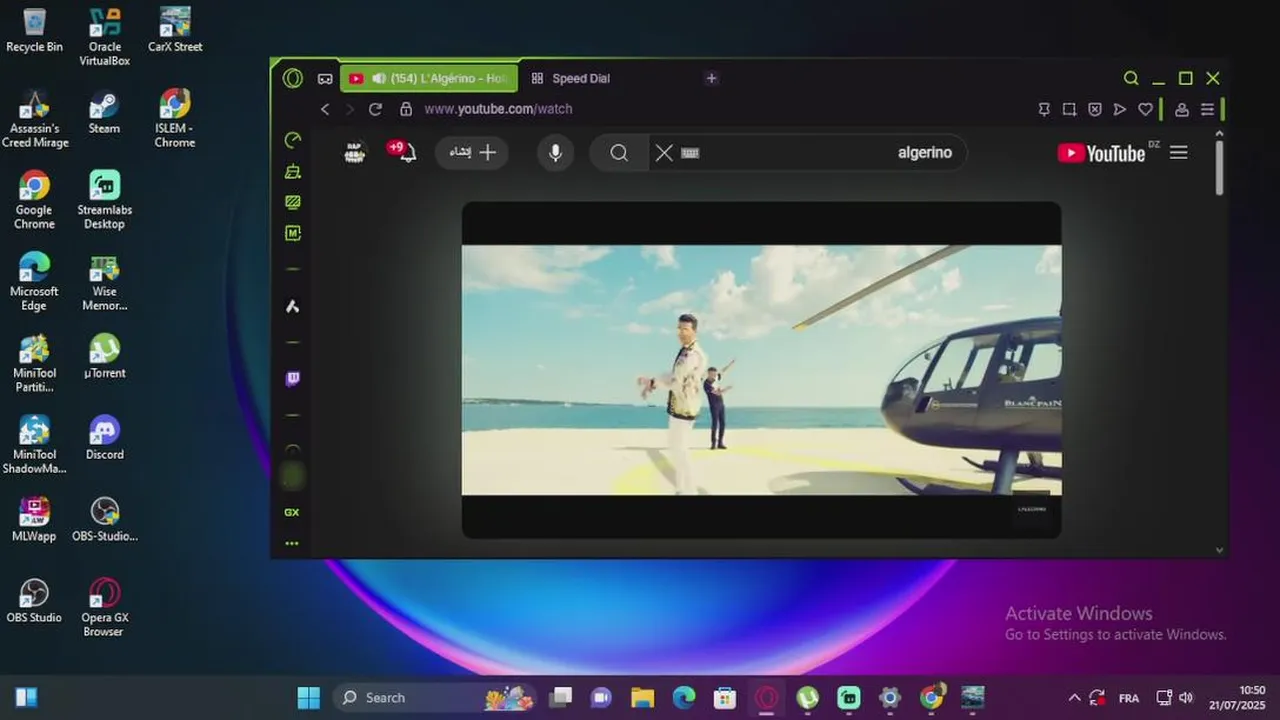
Task: Click the GX icon in sidebar
Action: coord(292,512)
